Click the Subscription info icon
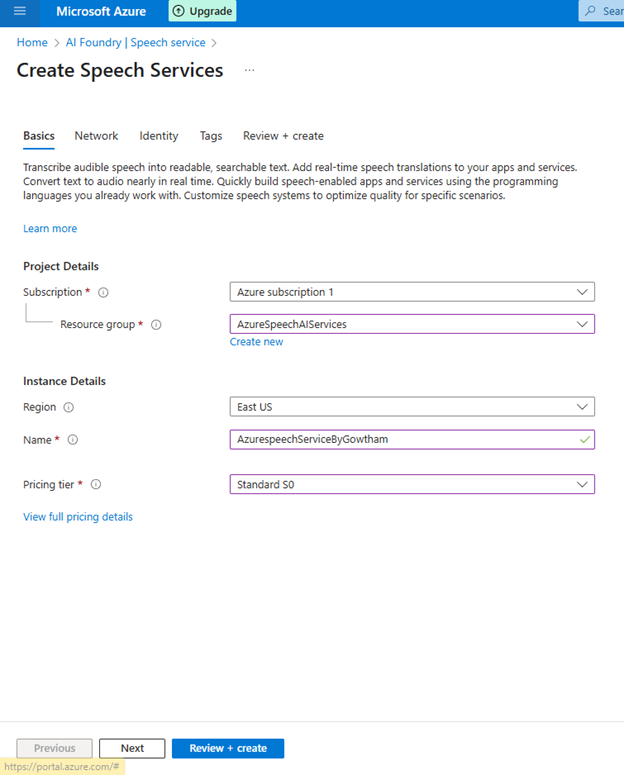Image resolution: width=624 pixels, height=775 pixels. [103, 293]
